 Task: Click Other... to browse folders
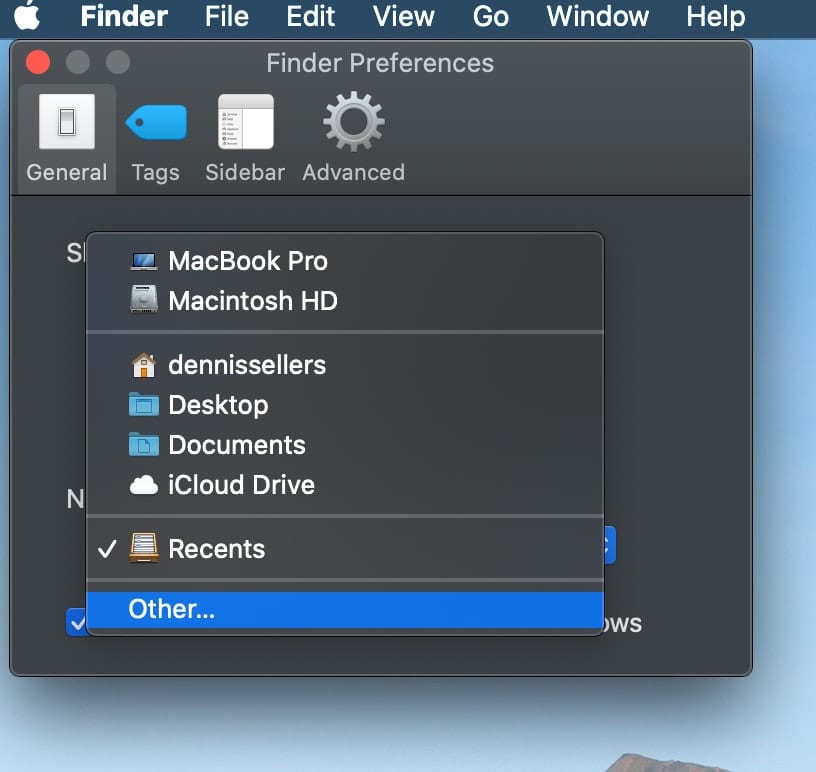click(172, 609)
